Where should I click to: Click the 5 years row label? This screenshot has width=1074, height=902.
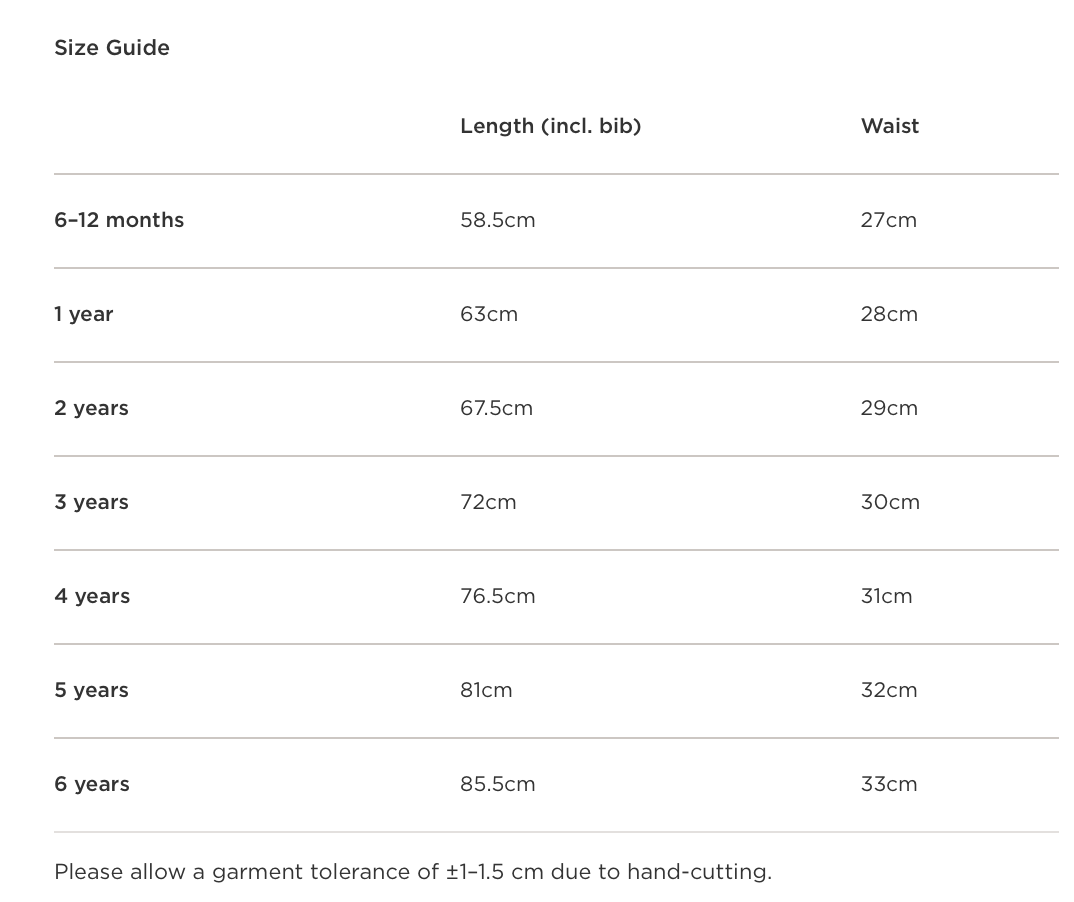click(91, 690)
